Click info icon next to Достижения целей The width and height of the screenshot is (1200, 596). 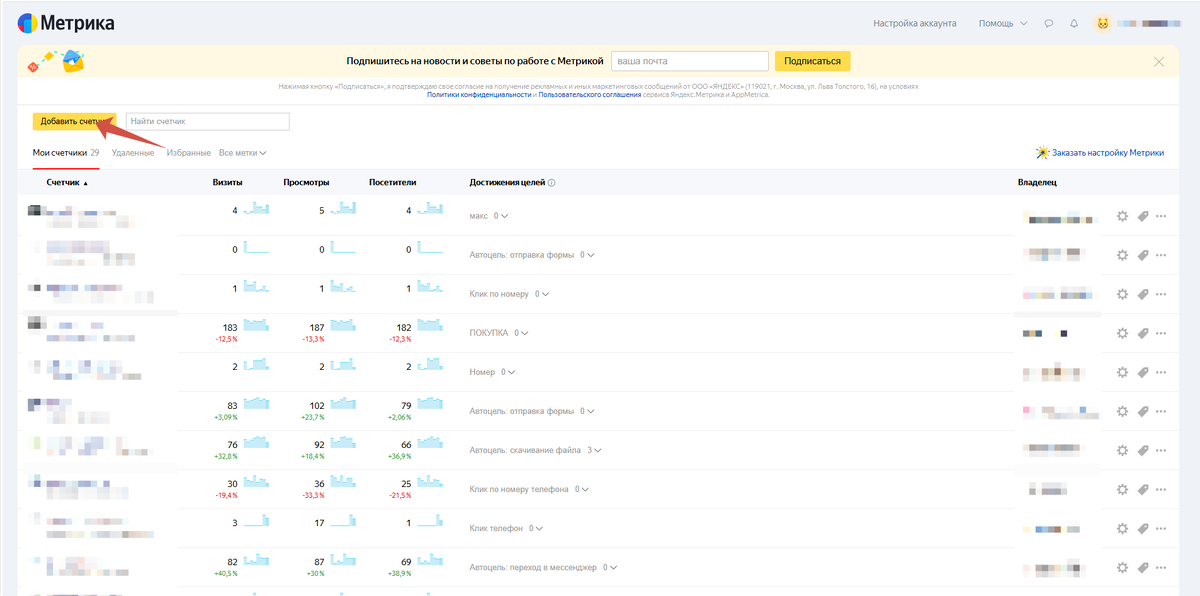coord(551,183)
